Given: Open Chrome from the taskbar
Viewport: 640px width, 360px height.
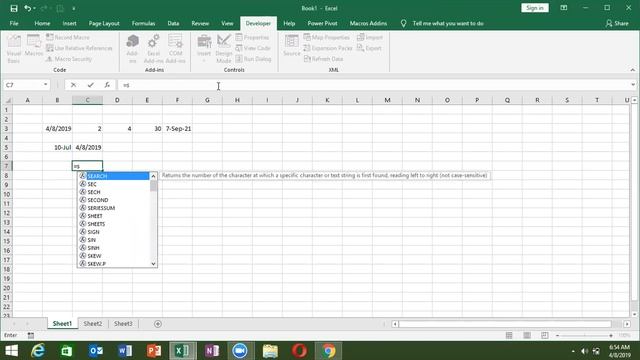Looking at the screenshot, I should click(328, 351).
